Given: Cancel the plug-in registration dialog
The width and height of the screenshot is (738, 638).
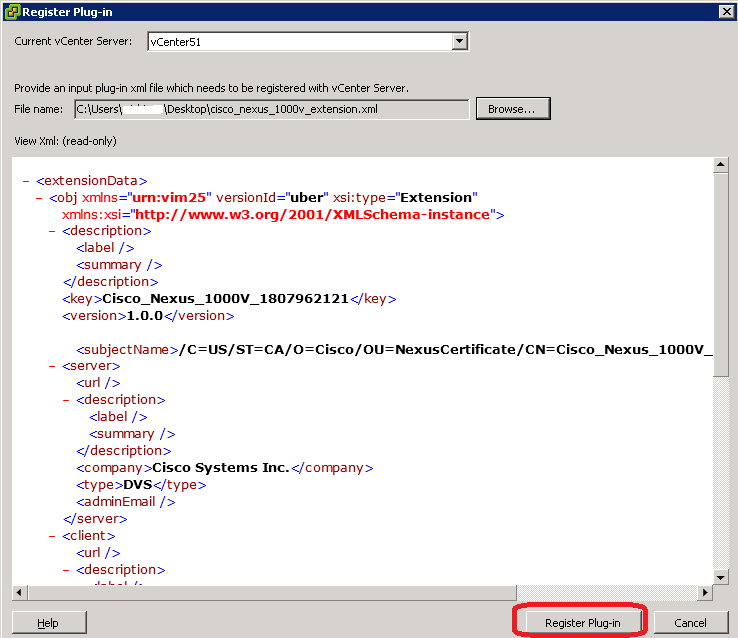Looking at the screenshot, I should 690,622.
